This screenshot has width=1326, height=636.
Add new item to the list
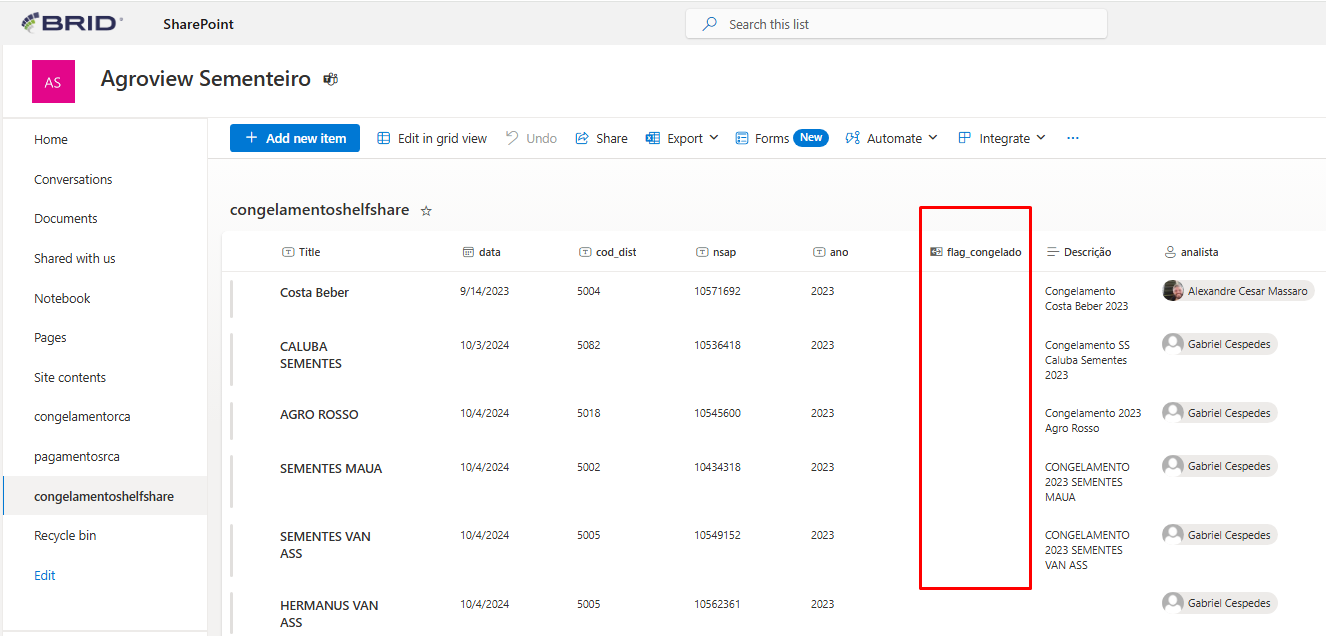coord(295,138)
